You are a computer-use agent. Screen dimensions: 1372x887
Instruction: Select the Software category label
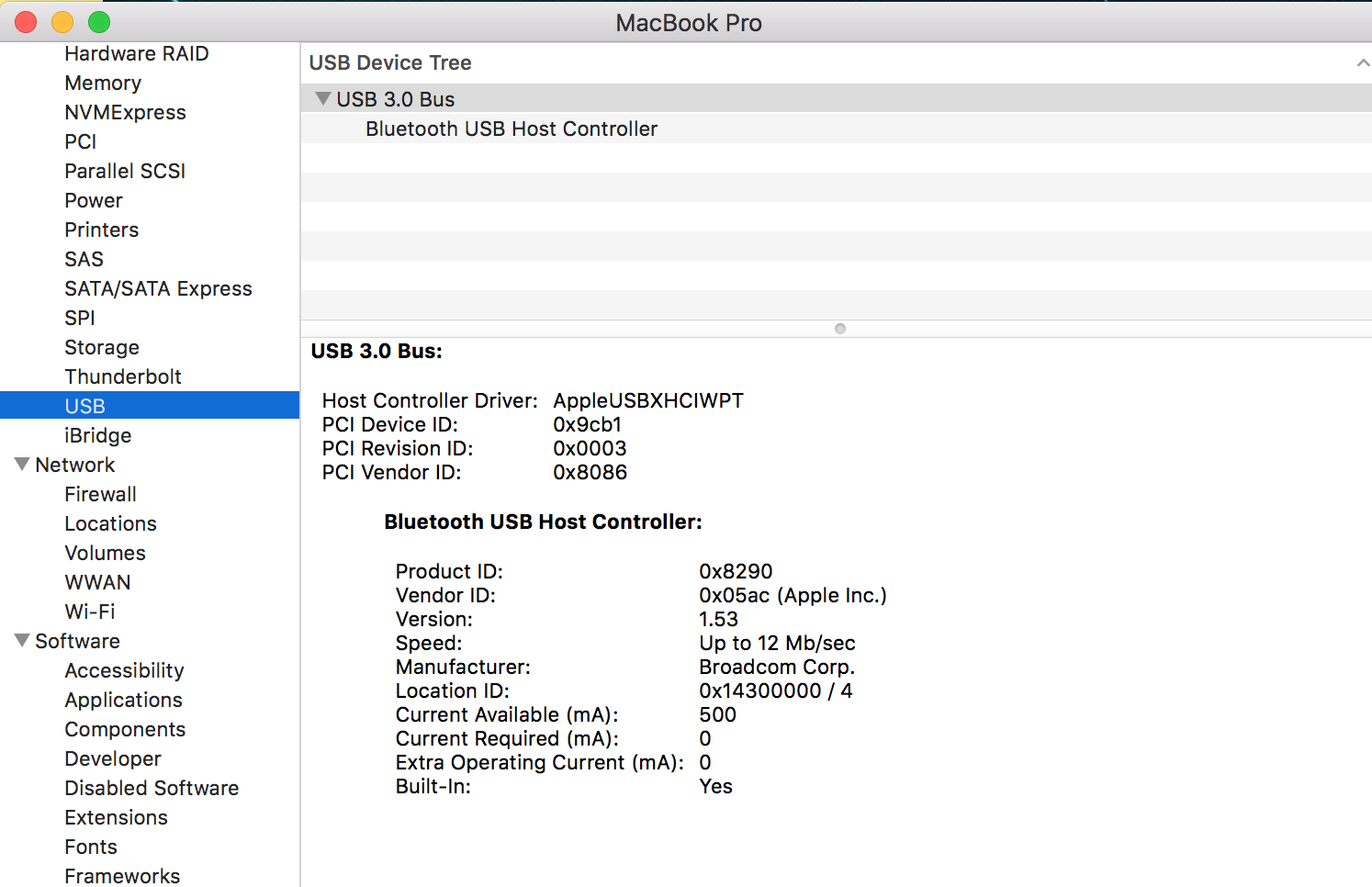tap(77, 641)
